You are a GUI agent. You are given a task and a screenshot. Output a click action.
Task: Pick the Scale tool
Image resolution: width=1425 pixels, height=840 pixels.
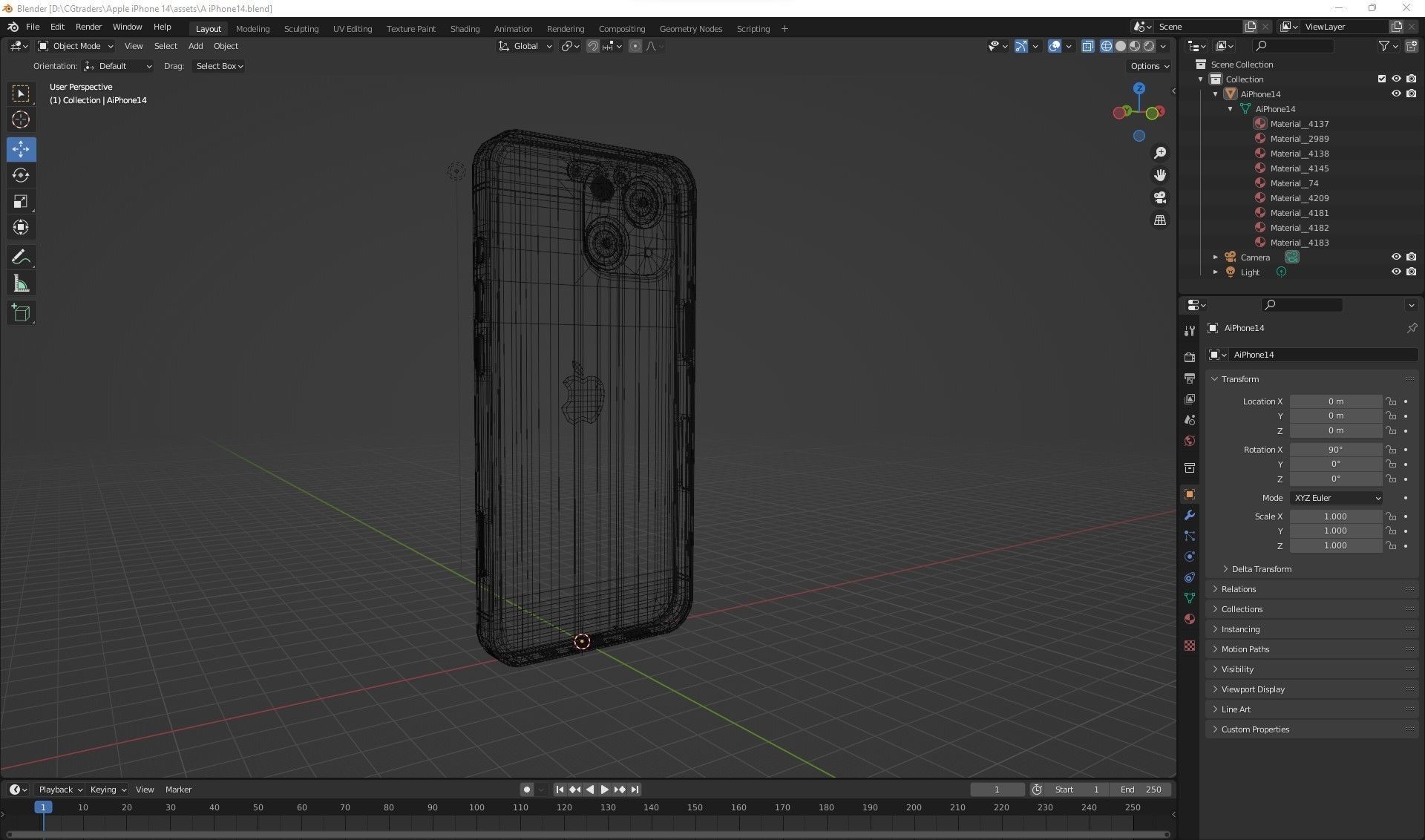21,201
